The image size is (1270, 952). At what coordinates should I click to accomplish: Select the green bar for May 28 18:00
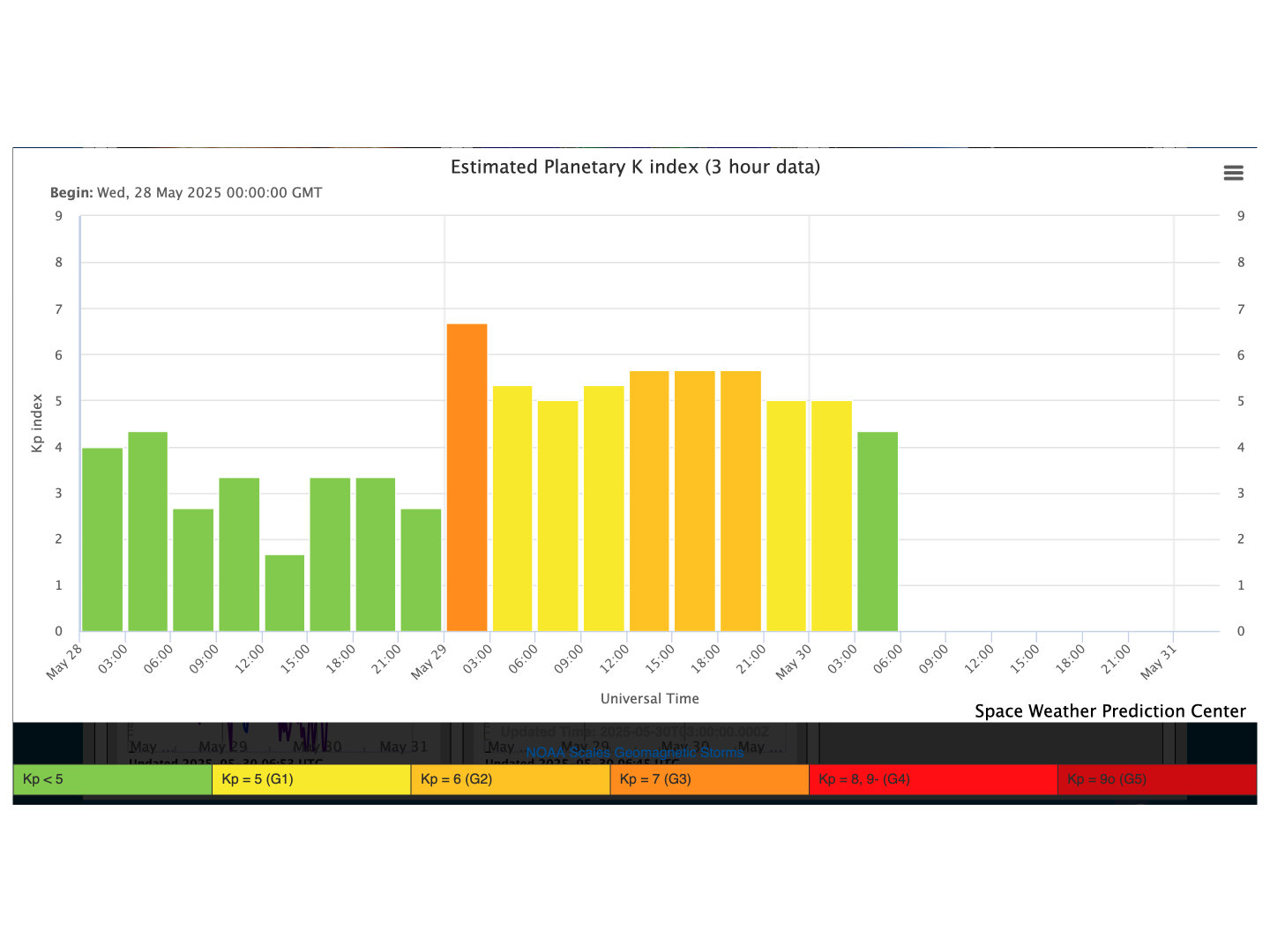(x=376, y=554)
